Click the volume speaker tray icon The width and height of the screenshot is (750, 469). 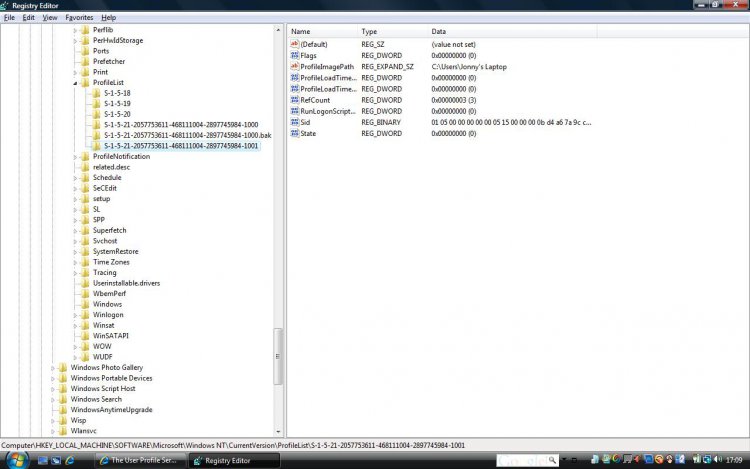pyautogui.click(x=717, y=459)
